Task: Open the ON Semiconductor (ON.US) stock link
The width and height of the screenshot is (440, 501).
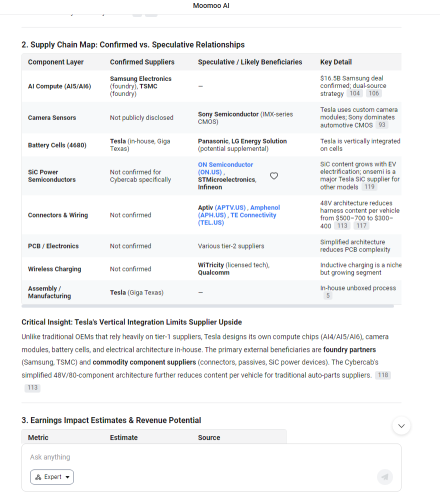Action: 225,168
